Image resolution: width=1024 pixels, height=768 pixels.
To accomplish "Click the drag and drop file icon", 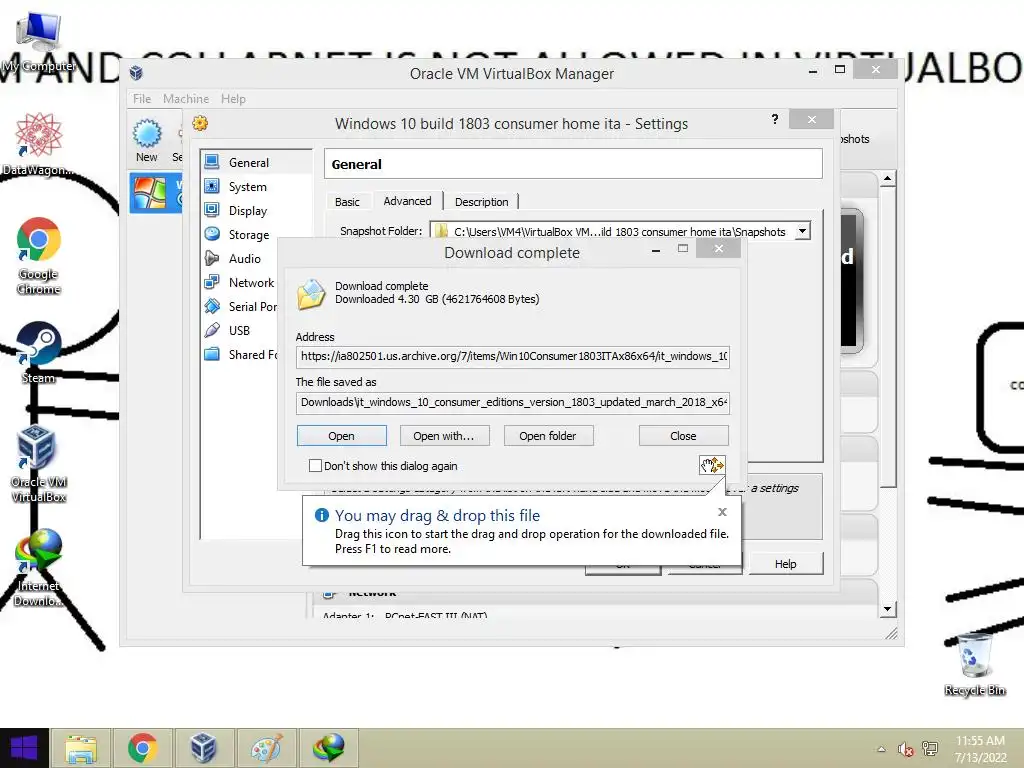I will (712, 465).
